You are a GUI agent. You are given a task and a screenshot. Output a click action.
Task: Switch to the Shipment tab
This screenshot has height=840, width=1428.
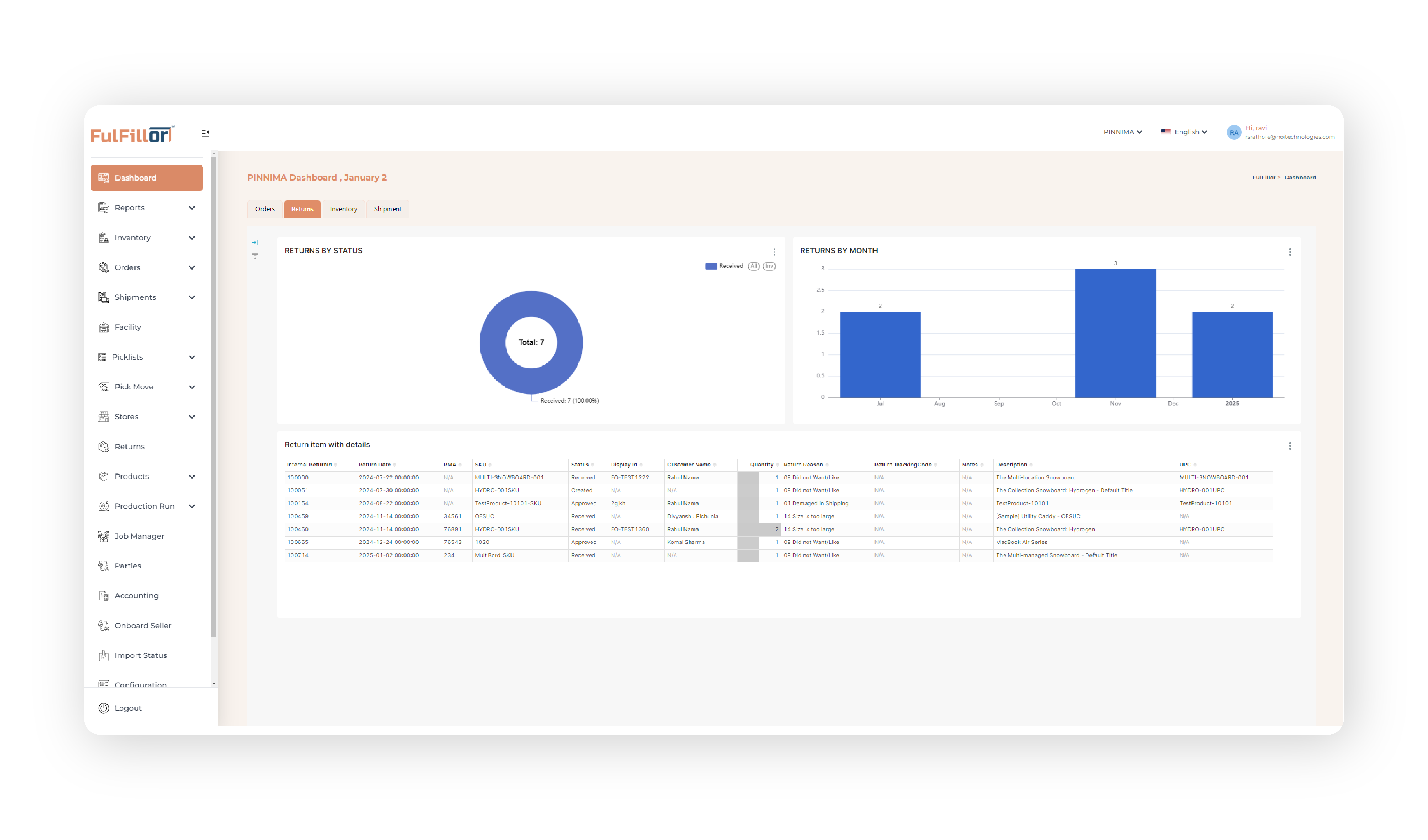click(388, 209)
